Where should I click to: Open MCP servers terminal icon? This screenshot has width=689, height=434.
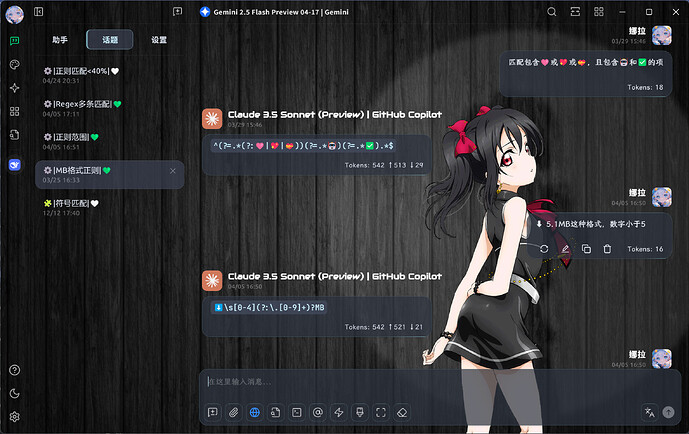pos(297,412)
